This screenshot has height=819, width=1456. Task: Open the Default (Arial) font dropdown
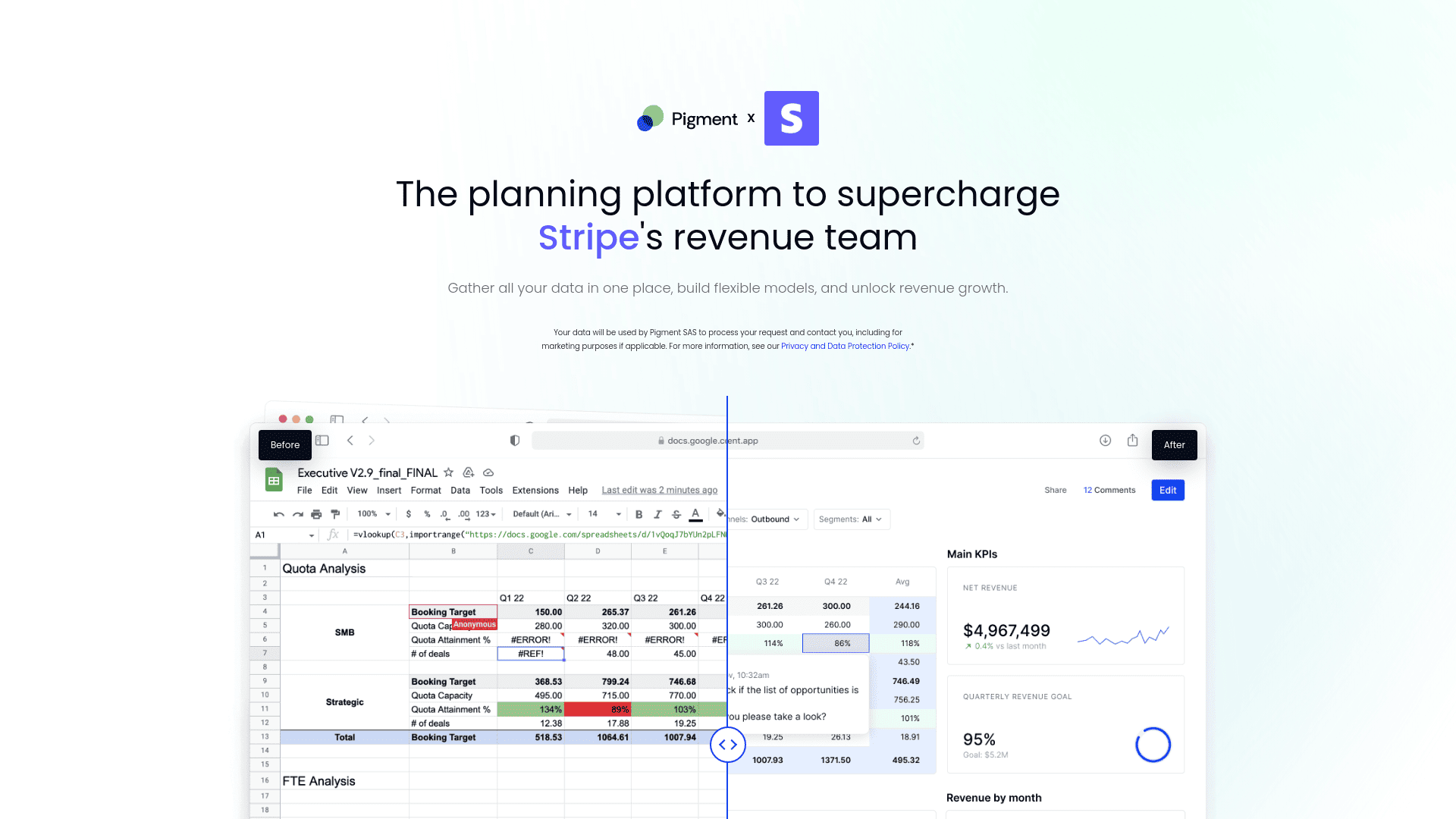pyautogui.click(x=541, y=514)
